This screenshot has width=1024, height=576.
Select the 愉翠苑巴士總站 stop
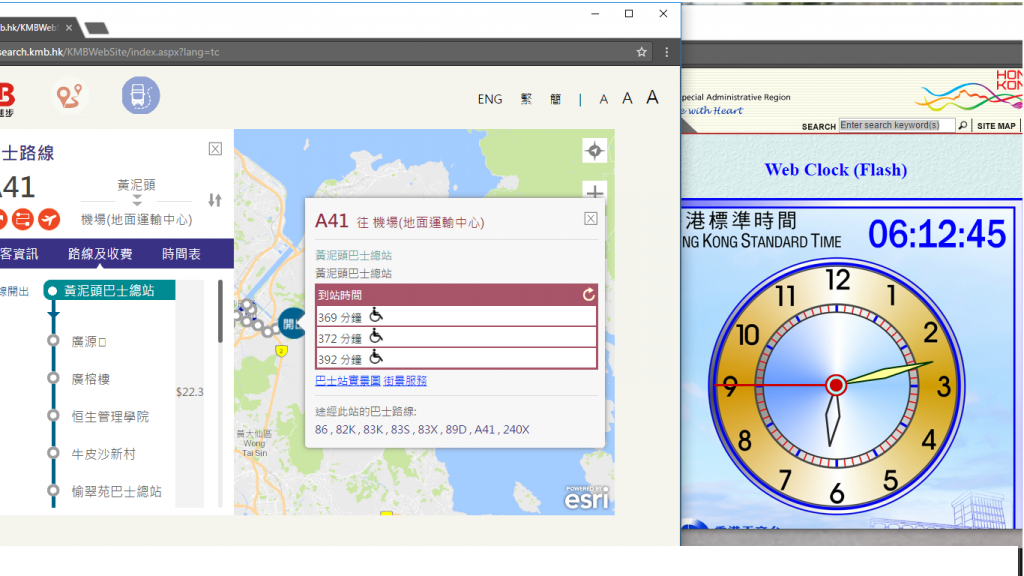[x=116, y=491]
